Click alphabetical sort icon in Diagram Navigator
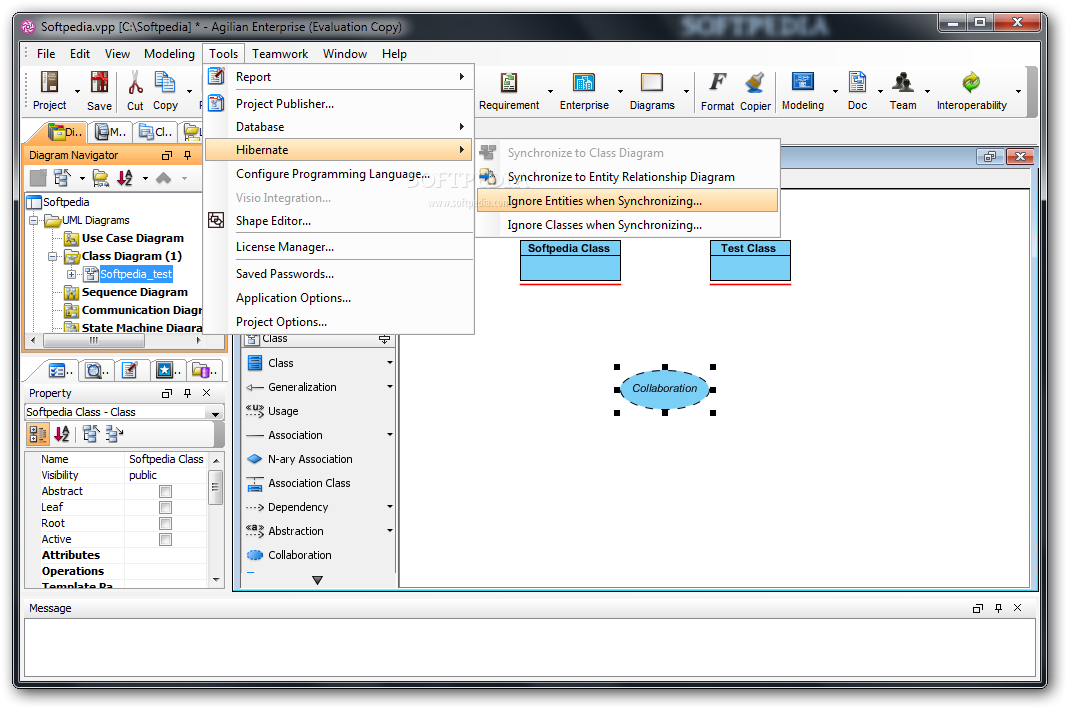This screenshot has width=1068, height=709. coord(125,178)
